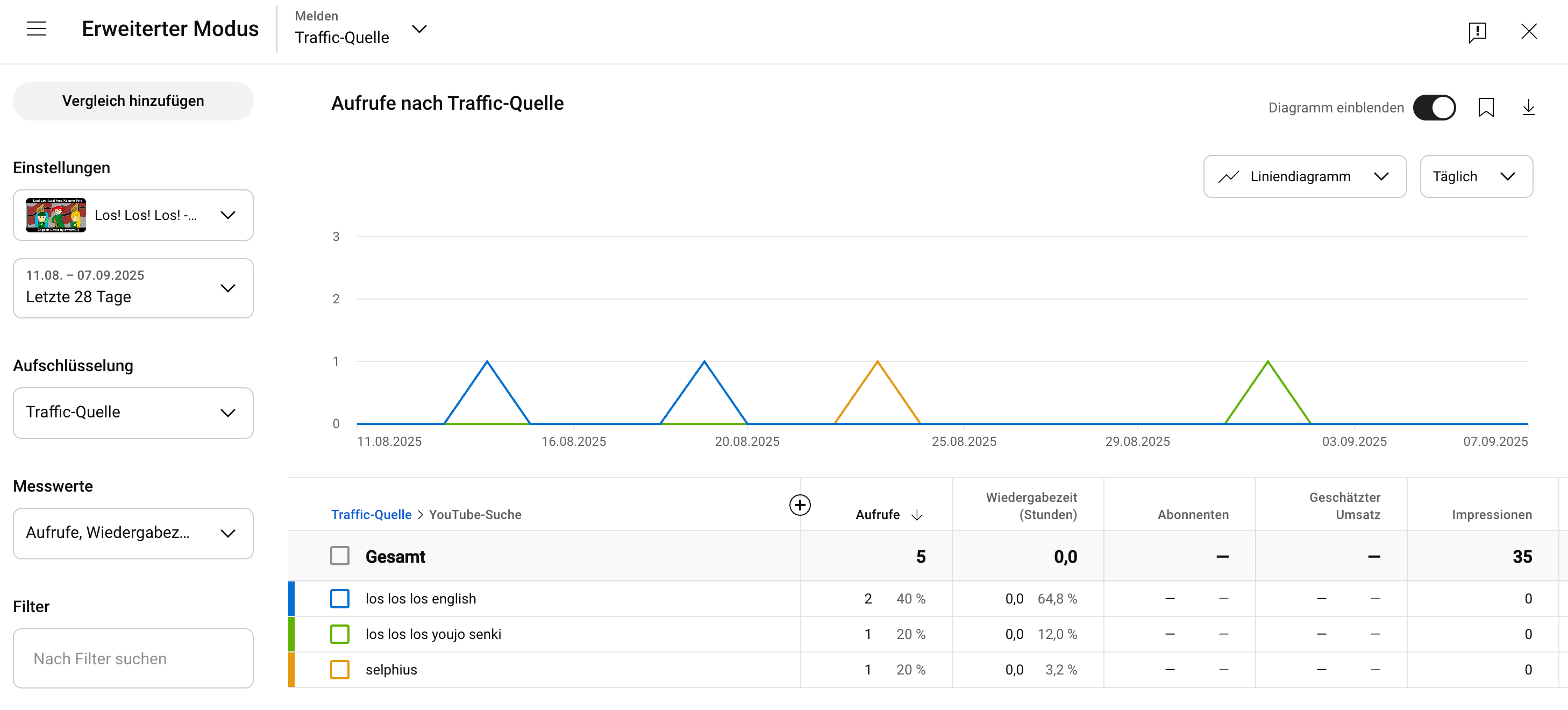
Task: Open the Traffic-Quelle Aufschlüsselung dropdown
Action: point(133,412)
